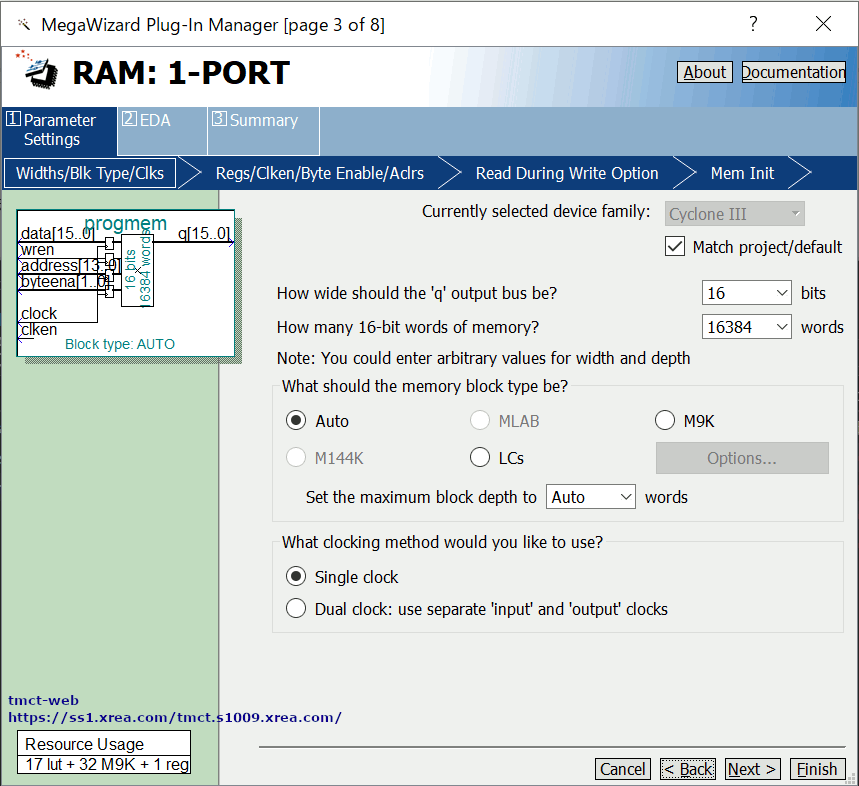Image resolution: width=859 pixels, height=786 pixels.
Task: Click the RAM: 1-PORT heading
Action: coord(181,73)
